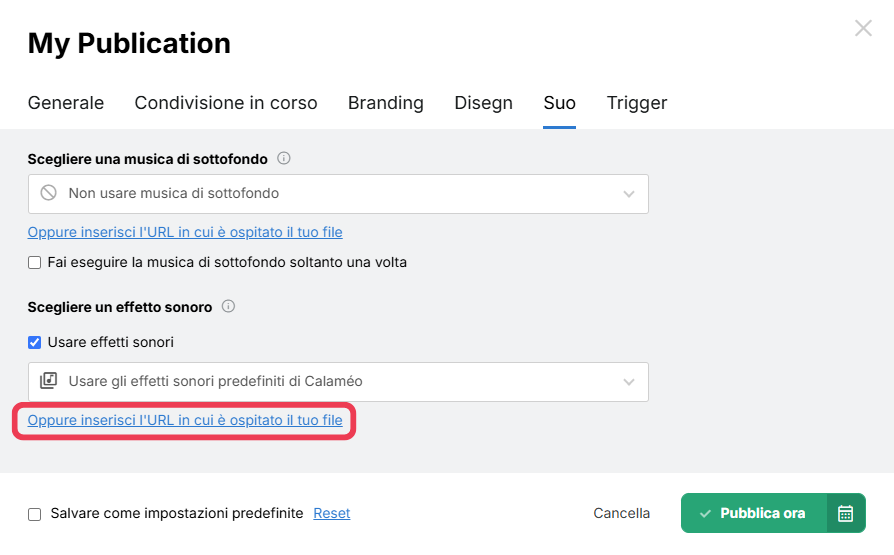The height and width of the screenshot is (555, 894).
Task: Open the sound effects Calaméo dropdown
Action: [338, 382]
